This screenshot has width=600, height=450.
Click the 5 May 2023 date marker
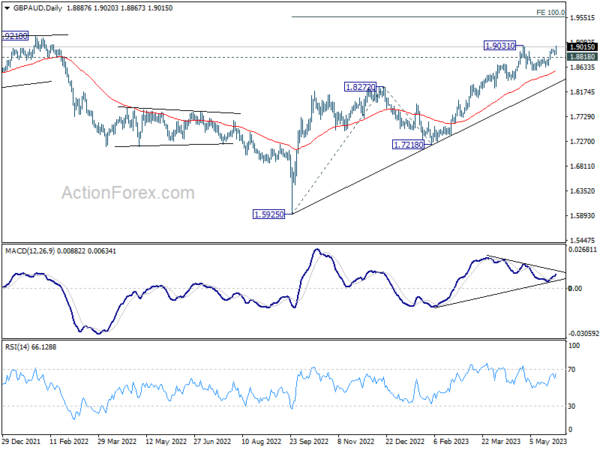click(x=547, y=441)
